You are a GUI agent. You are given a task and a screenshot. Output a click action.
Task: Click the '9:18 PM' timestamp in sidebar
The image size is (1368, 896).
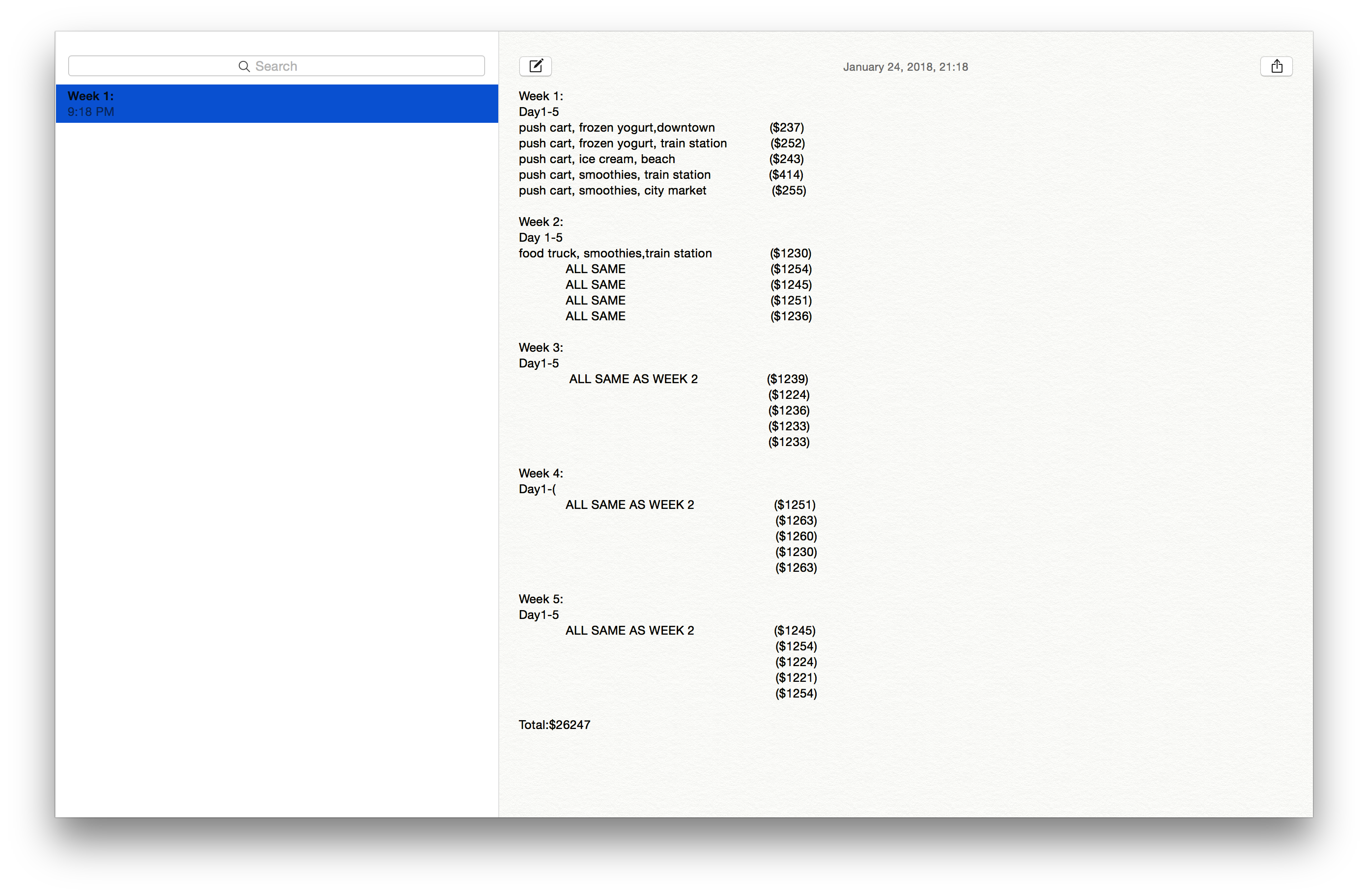click(91, 112)
